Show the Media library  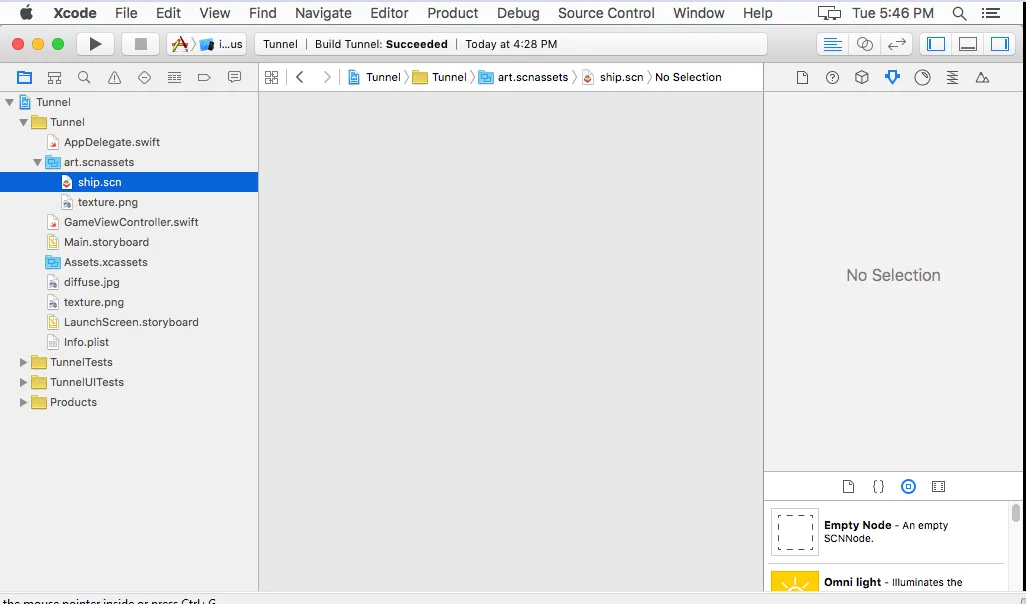(938, 486)
